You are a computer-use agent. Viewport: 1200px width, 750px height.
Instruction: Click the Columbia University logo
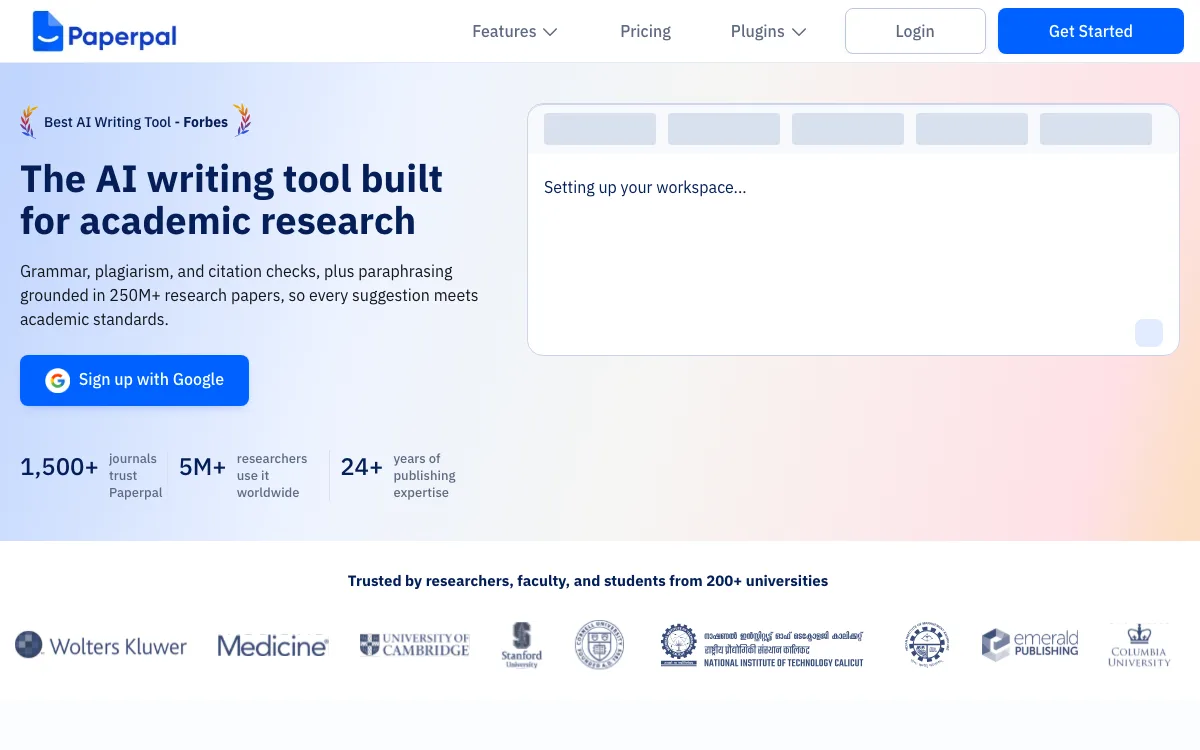coord(1139,645)
